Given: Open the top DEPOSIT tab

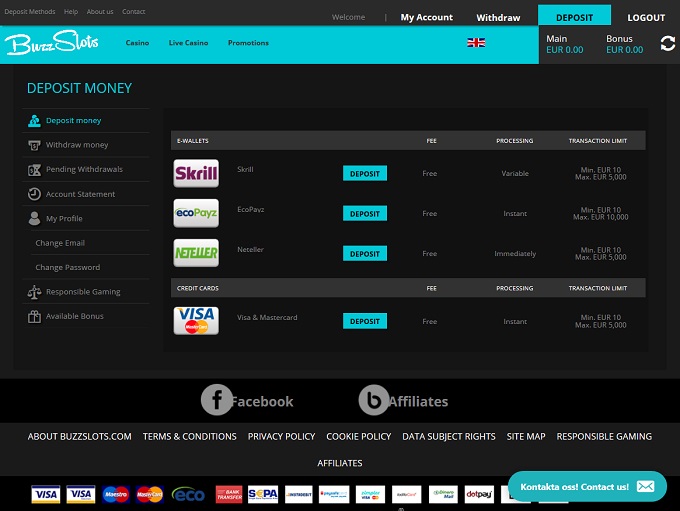Looking at the screenshot, I should (574, 17).
